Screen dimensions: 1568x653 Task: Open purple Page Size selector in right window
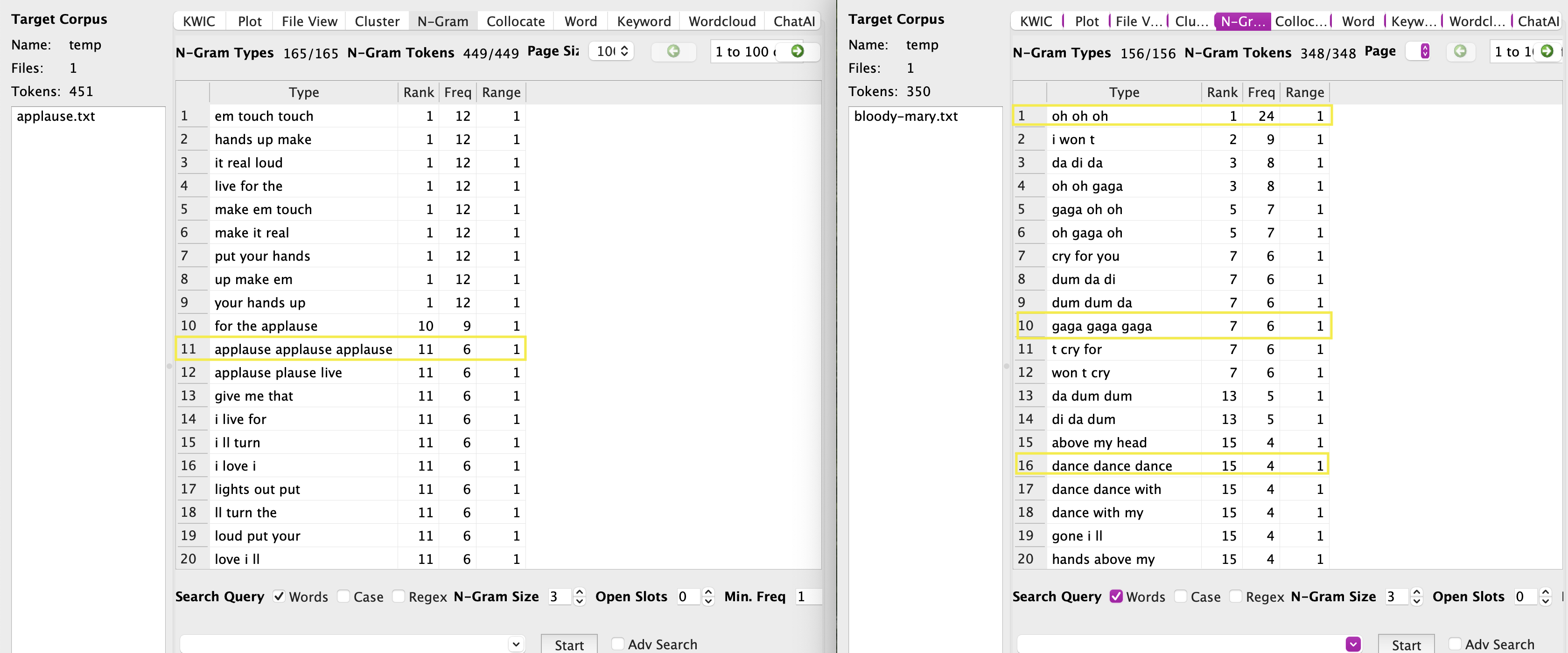(1424, 51)
